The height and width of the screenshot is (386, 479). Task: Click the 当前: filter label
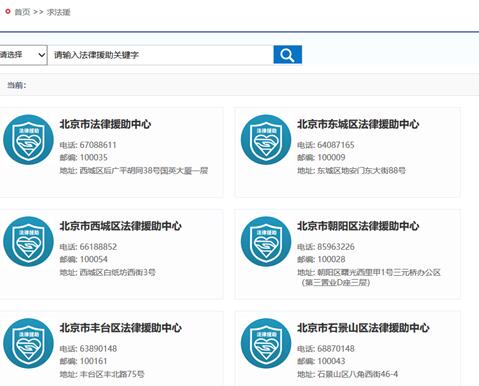click(17, 85)
